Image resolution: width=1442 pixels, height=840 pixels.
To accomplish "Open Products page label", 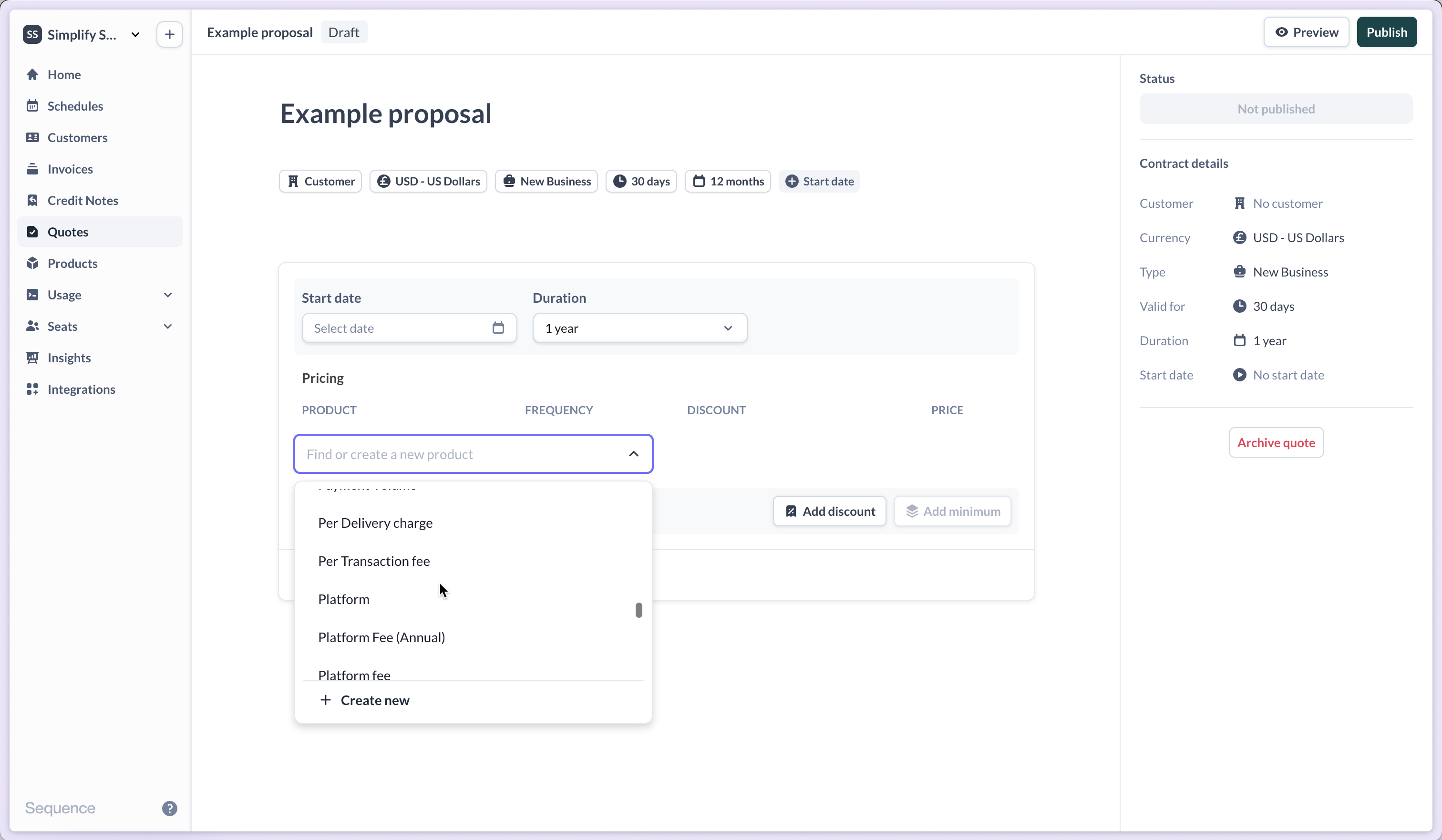I will click(72, 263).
